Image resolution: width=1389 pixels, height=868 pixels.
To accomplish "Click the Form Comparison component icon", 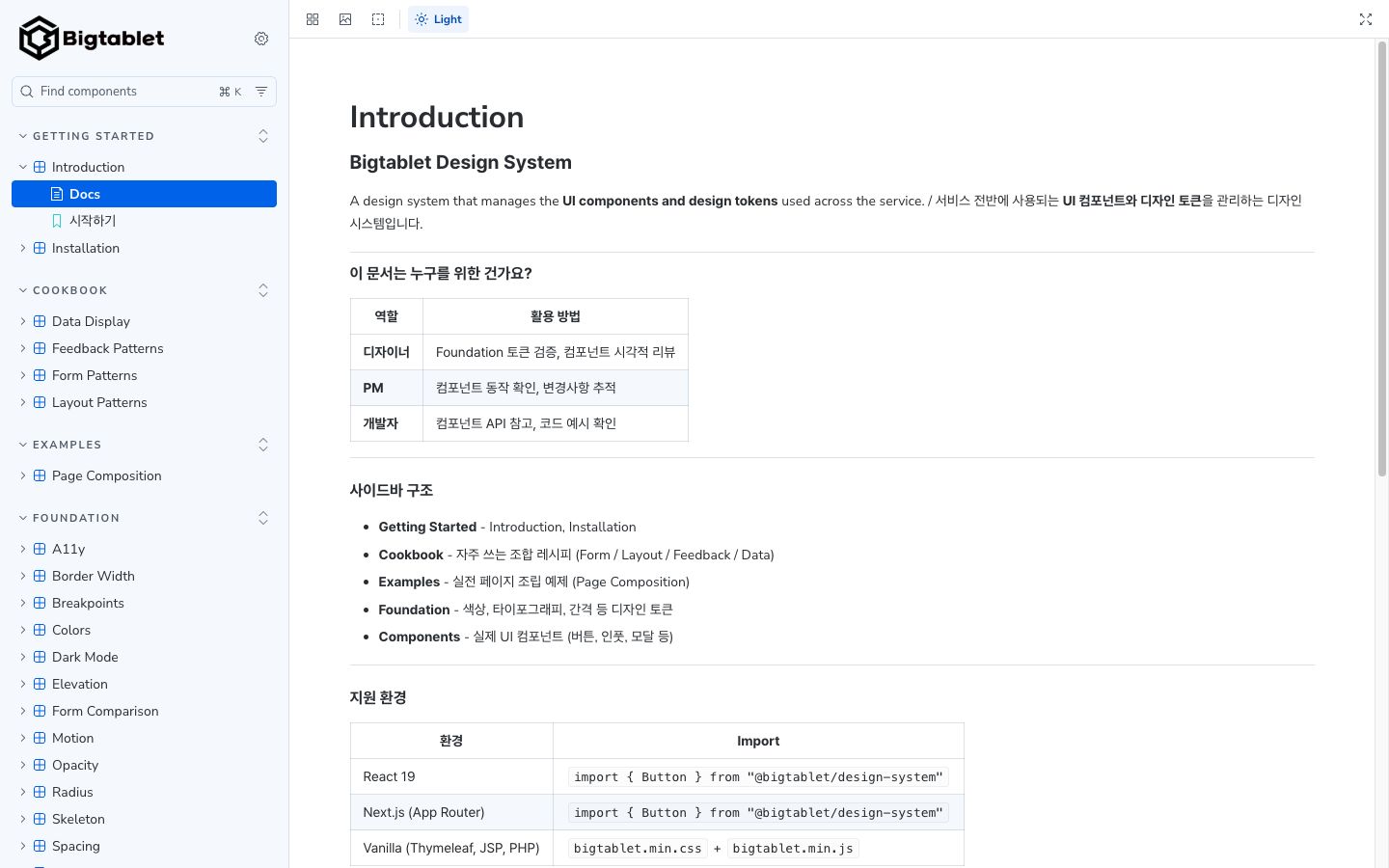I will click(40, 711).
